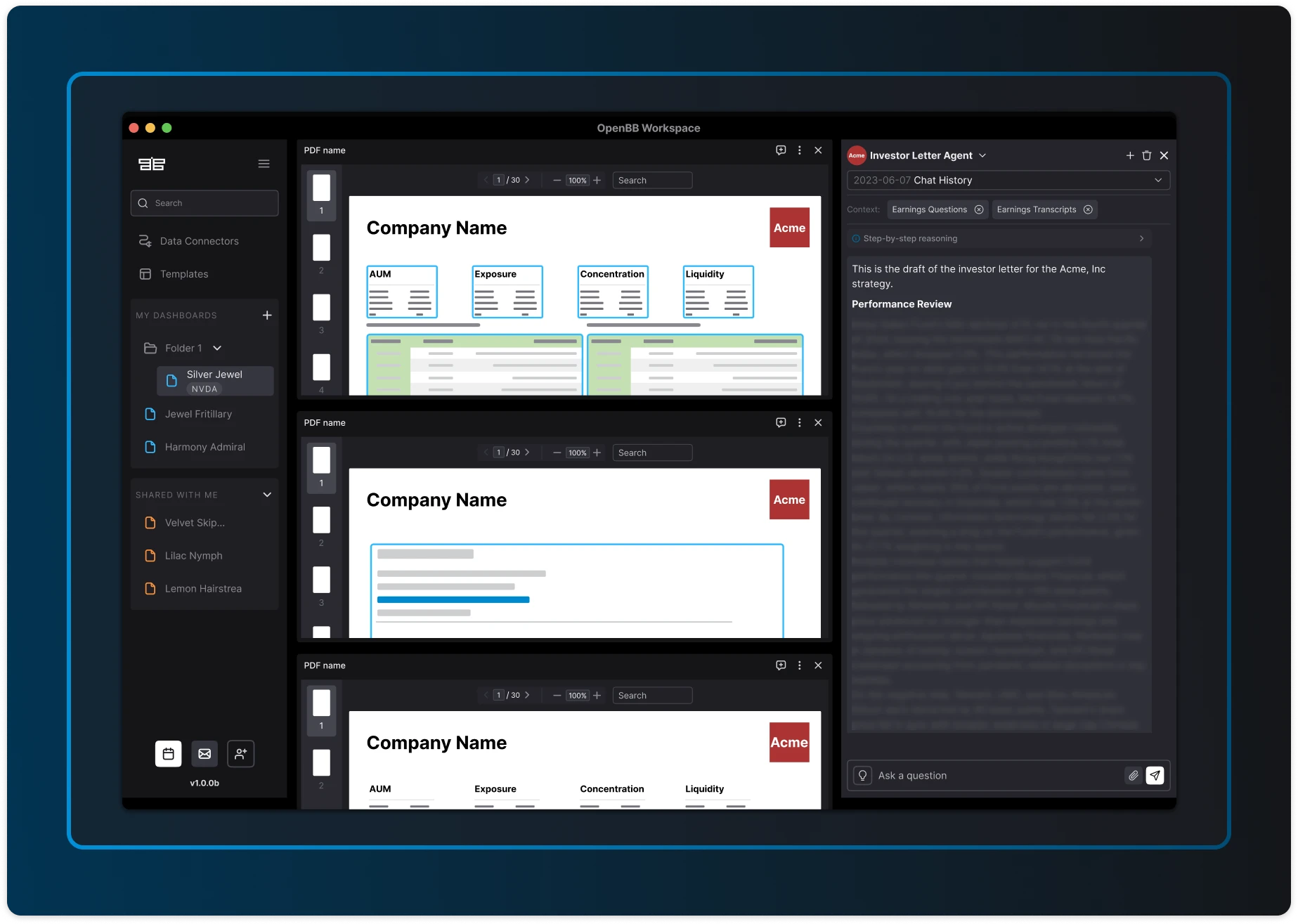Zoom in the first PDF viewer
This screenshot has height=924, width=1298.
[597, 181]
